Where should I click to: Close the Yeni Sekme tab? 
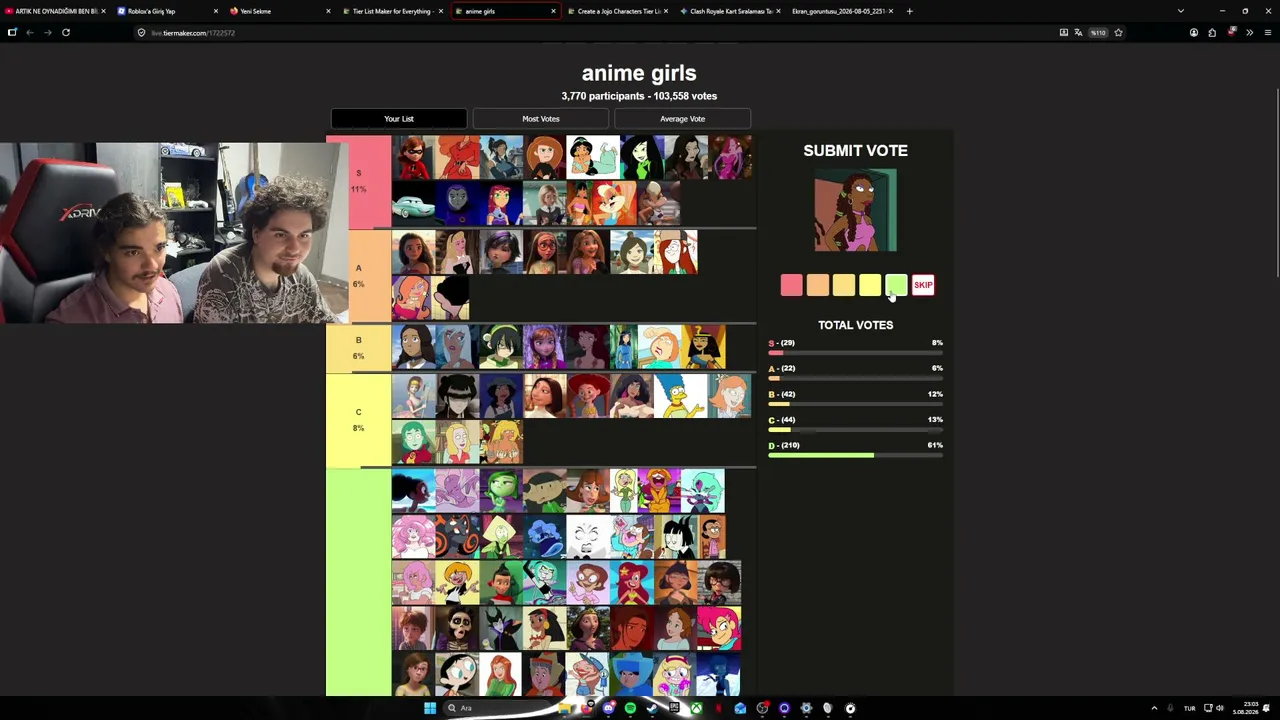(328, 11)
